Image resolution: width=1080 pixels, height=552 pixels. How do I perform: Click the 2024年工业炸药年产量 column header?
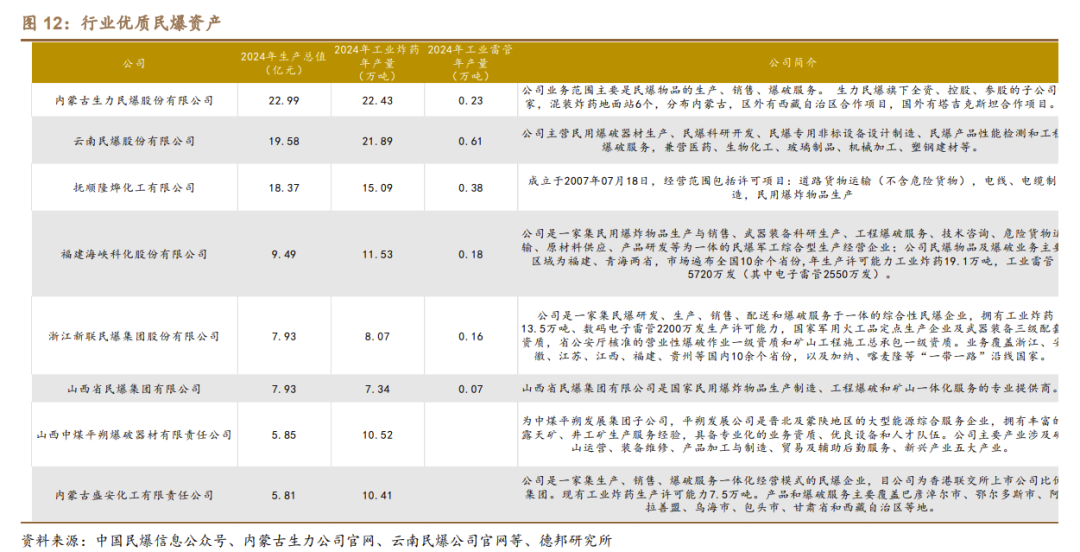point(377,63)
